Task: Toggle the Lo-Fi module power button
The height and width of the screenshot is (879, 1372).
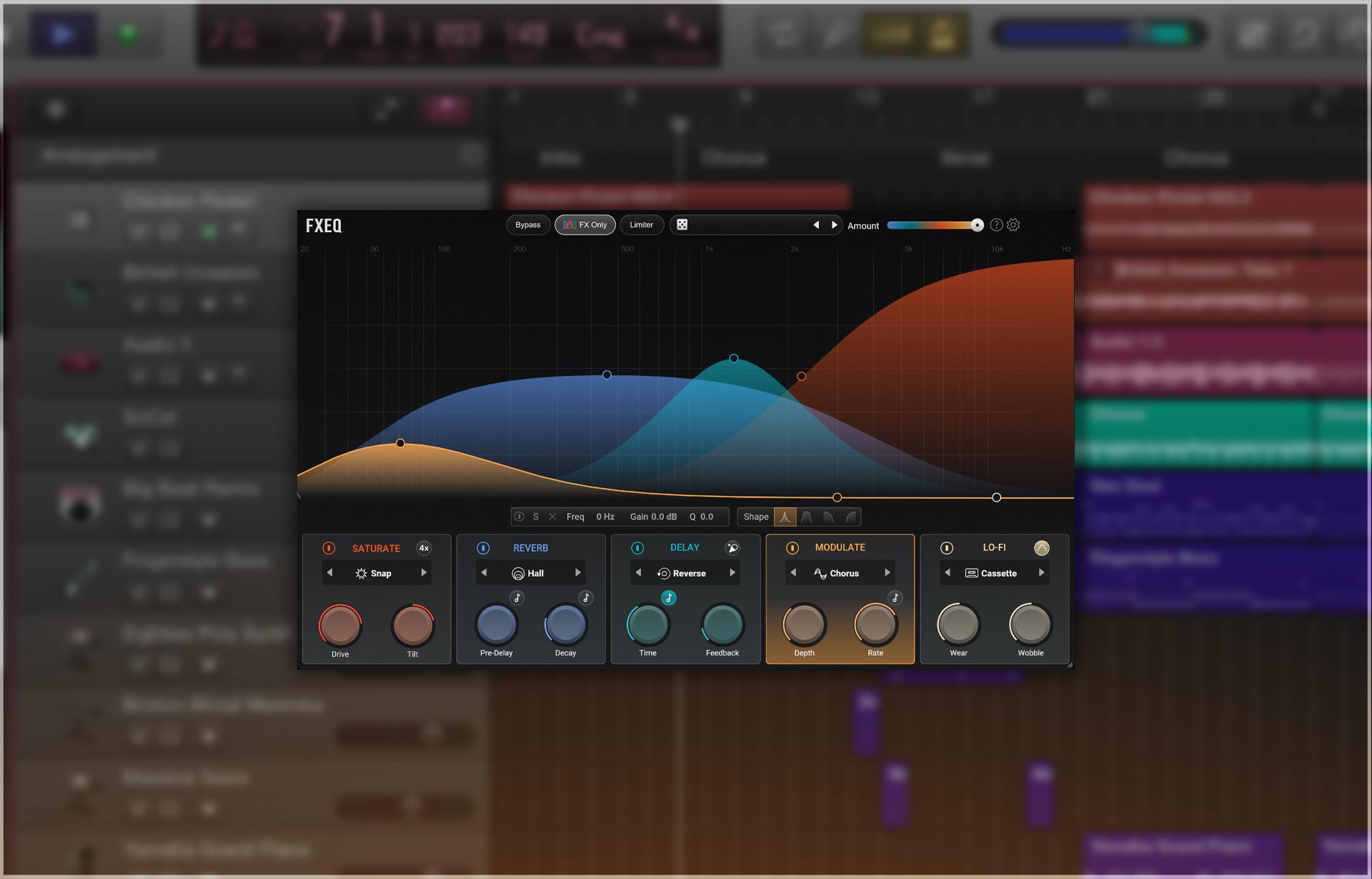Action: pos(946,548)
